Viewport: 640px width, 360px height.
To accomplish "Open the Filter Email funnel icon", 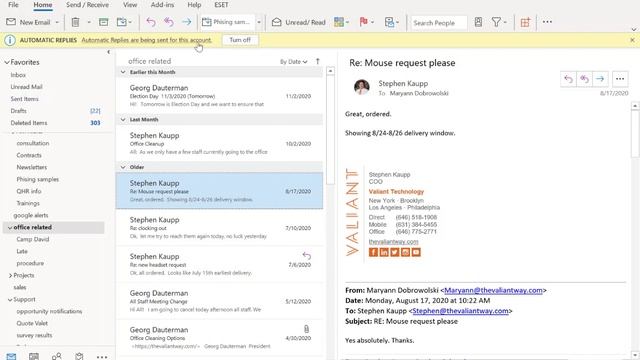I will click(496, 22).
